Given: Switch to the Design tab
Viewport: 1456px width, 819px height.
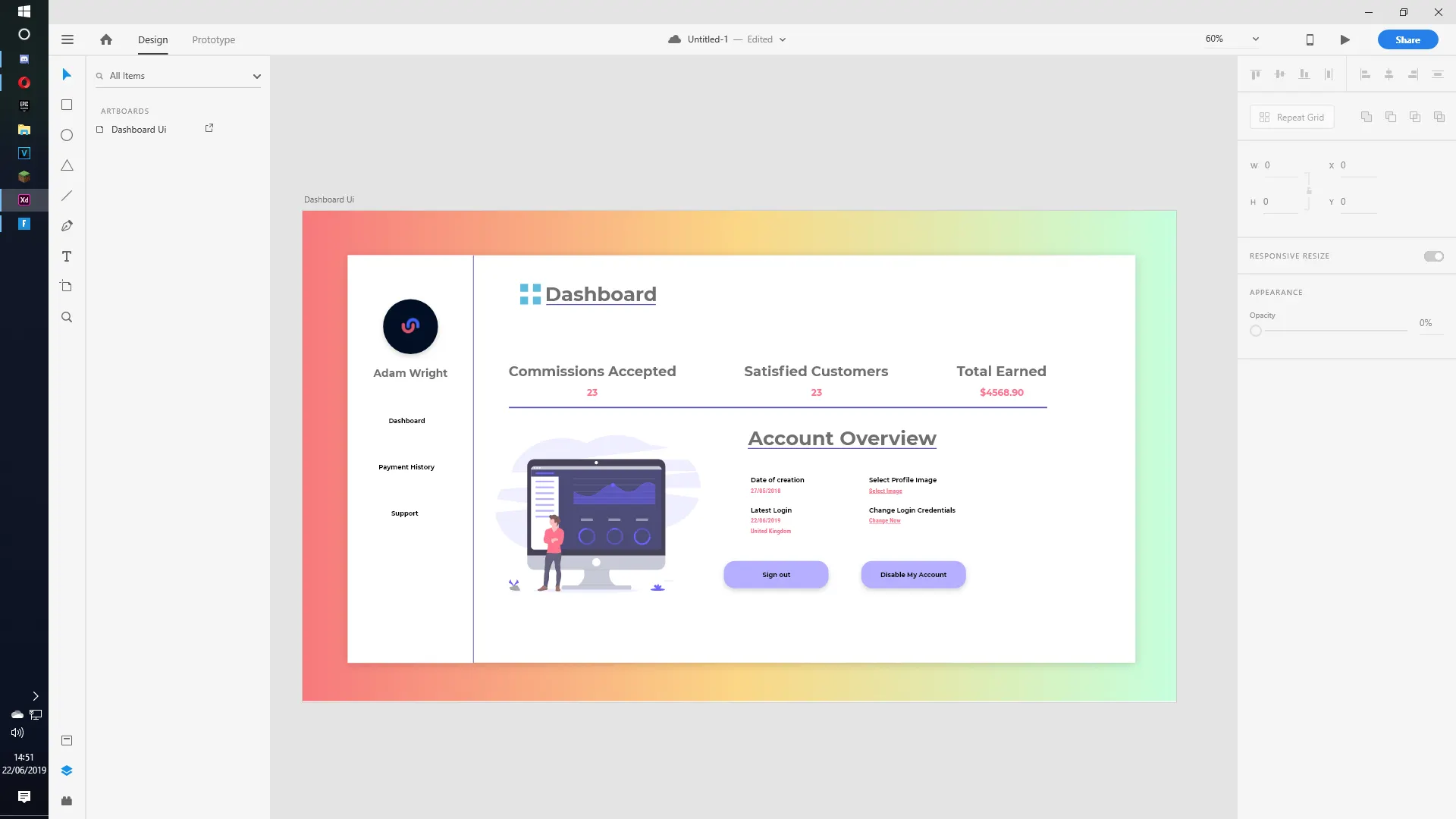Looking at the screenshot, I should point(152,39).
